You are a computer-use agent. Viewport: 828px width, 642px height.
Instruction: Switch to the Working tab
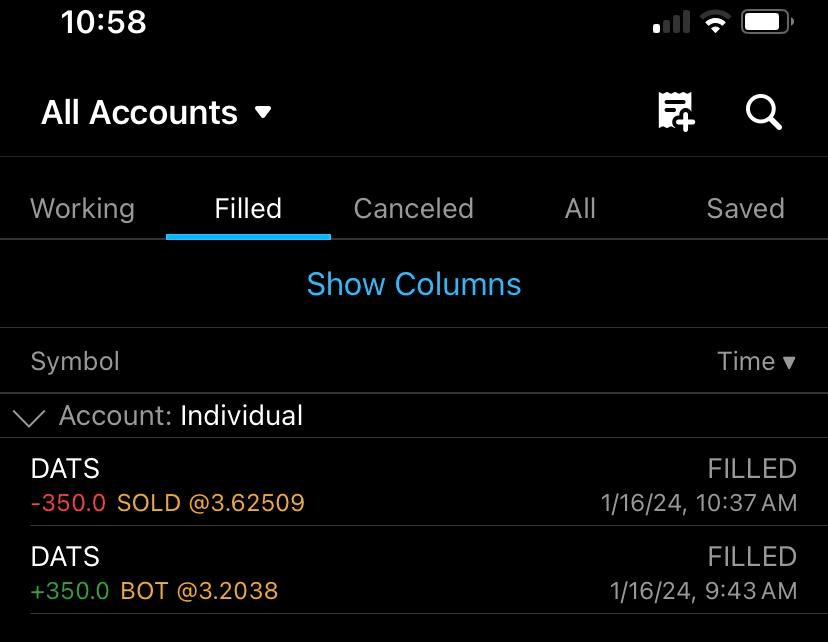[82, 209]
